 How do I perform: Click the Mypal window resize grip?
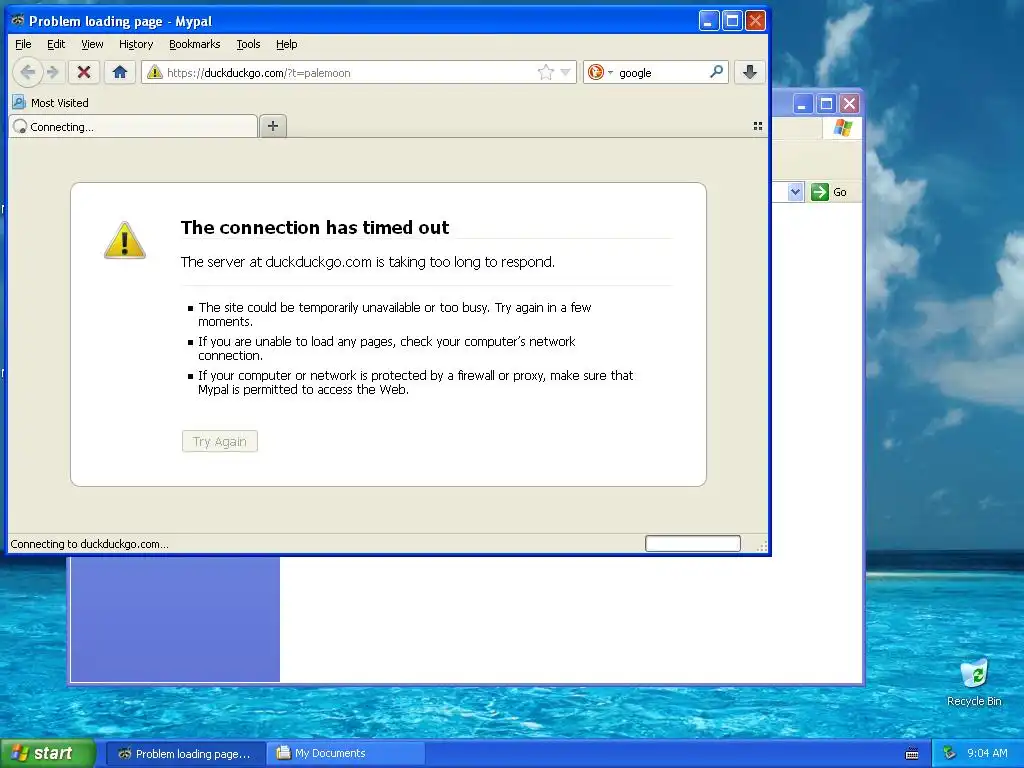[x=761, y=547]
